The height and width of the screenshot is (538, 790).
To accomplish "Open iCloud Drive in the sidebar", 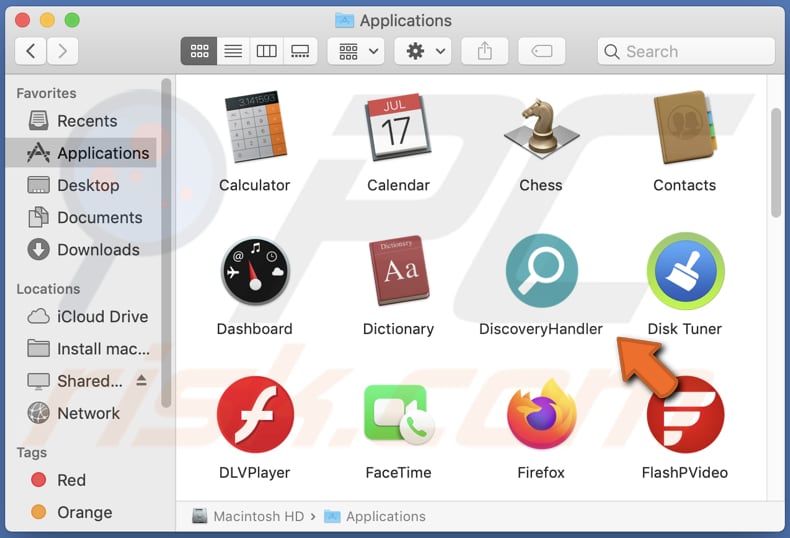I will (x=81, y=316).
